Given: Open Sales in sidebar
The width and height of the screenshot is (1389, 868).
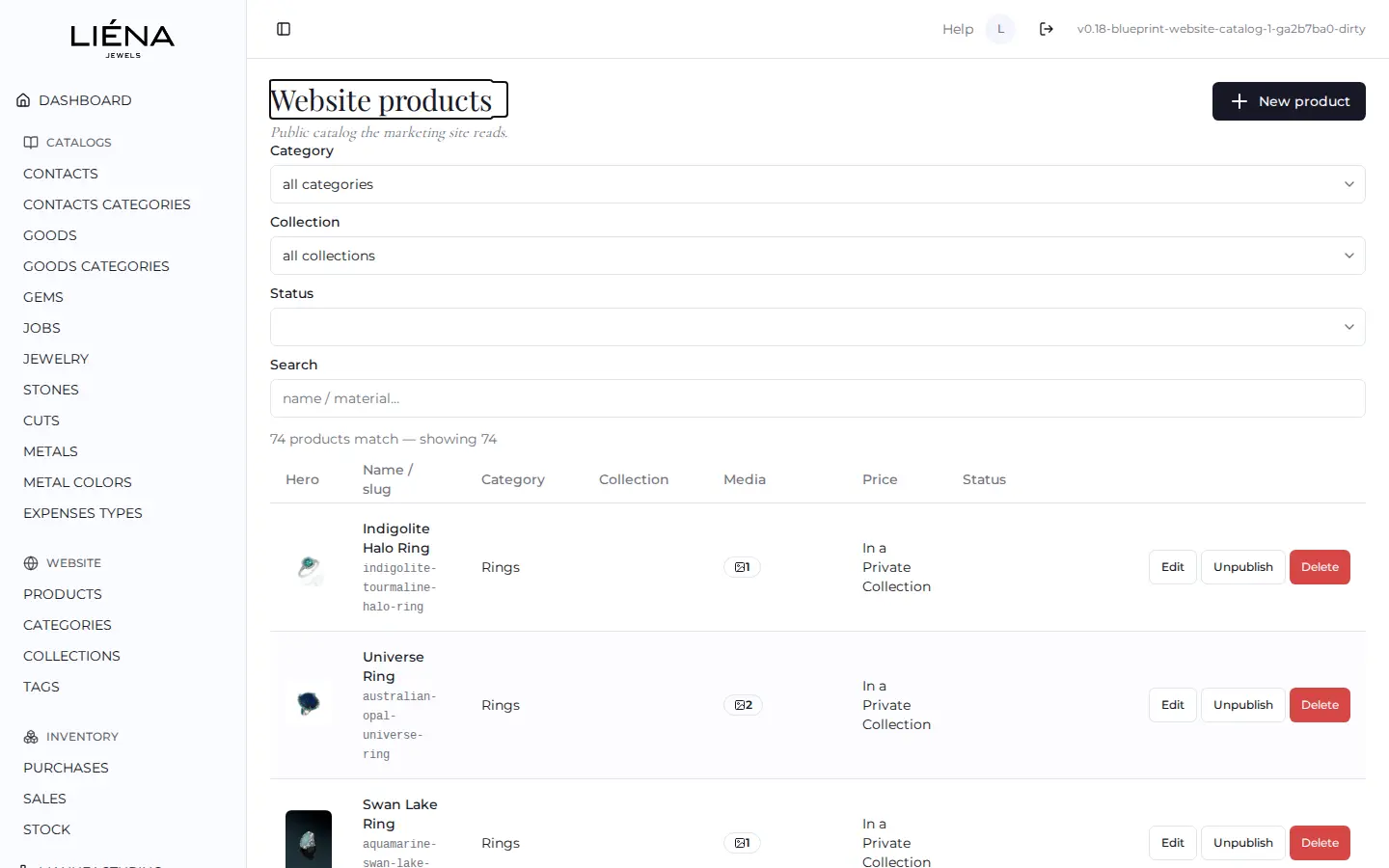Looking at the screenshot, I should click(x=44, y=799).
